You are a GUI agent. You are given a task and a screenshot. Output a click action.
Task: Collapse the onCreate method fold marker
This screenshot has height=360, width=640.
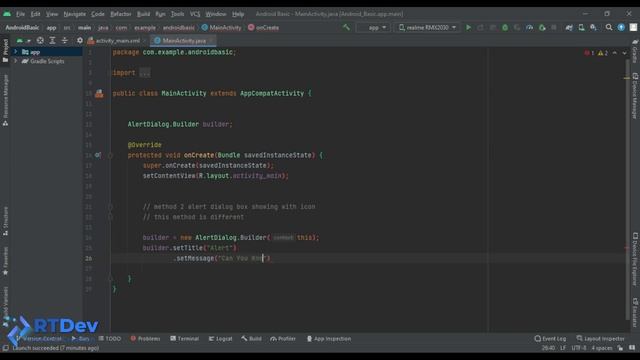click(x=110, y=155)
